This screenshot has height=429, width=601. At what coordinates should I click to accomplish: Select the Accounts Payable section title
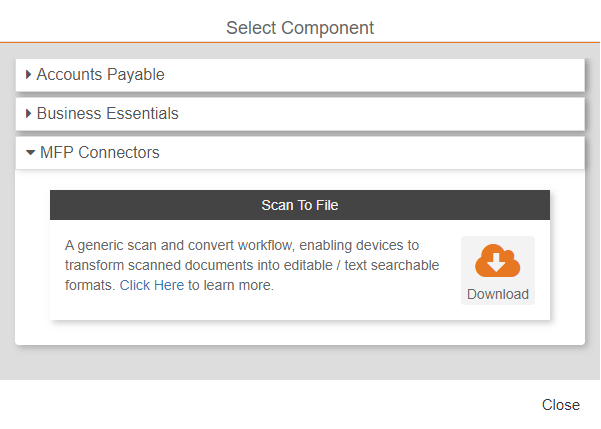pyautogui.click(x=100, y=75)
